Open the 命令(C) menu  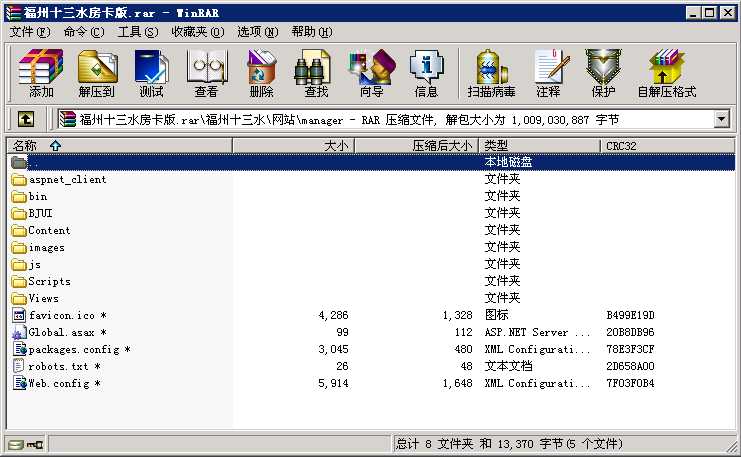84,32
